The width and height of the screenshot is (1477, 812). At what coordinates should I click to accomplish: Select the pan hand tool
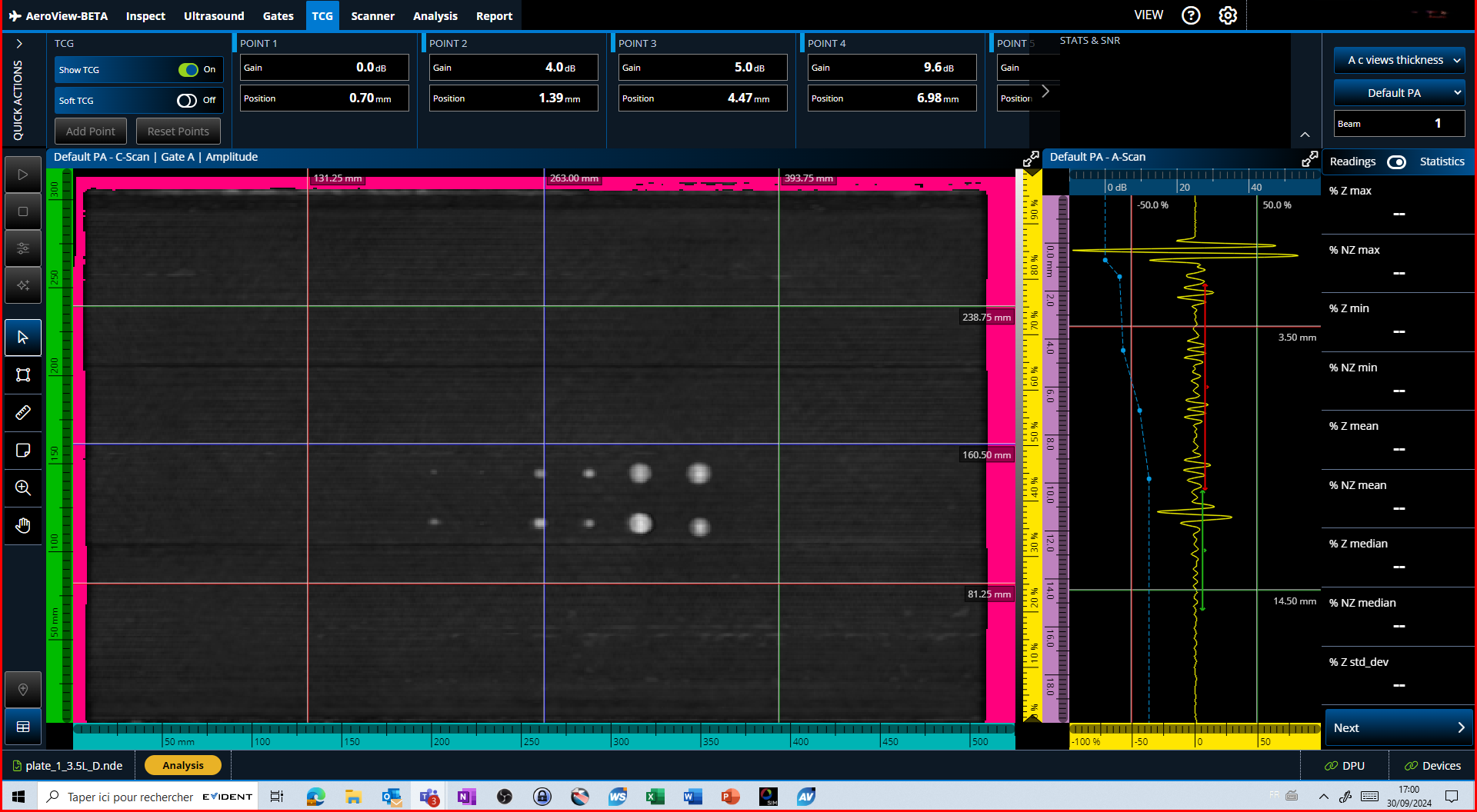23,525
